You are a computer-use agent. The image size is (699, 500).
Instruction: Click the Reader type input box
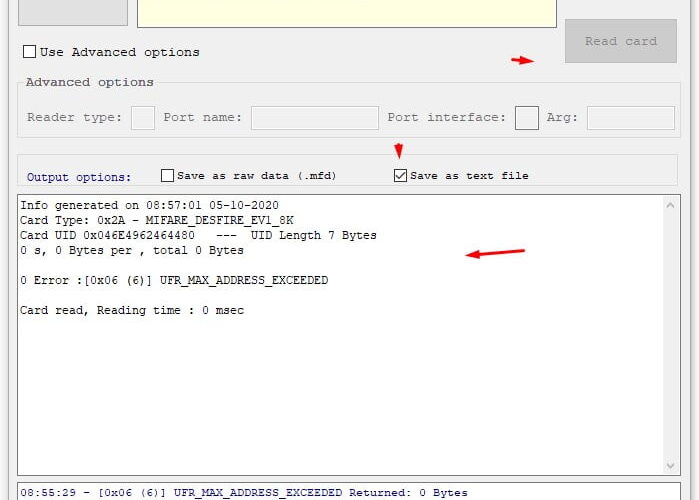[x=143, y=118]
